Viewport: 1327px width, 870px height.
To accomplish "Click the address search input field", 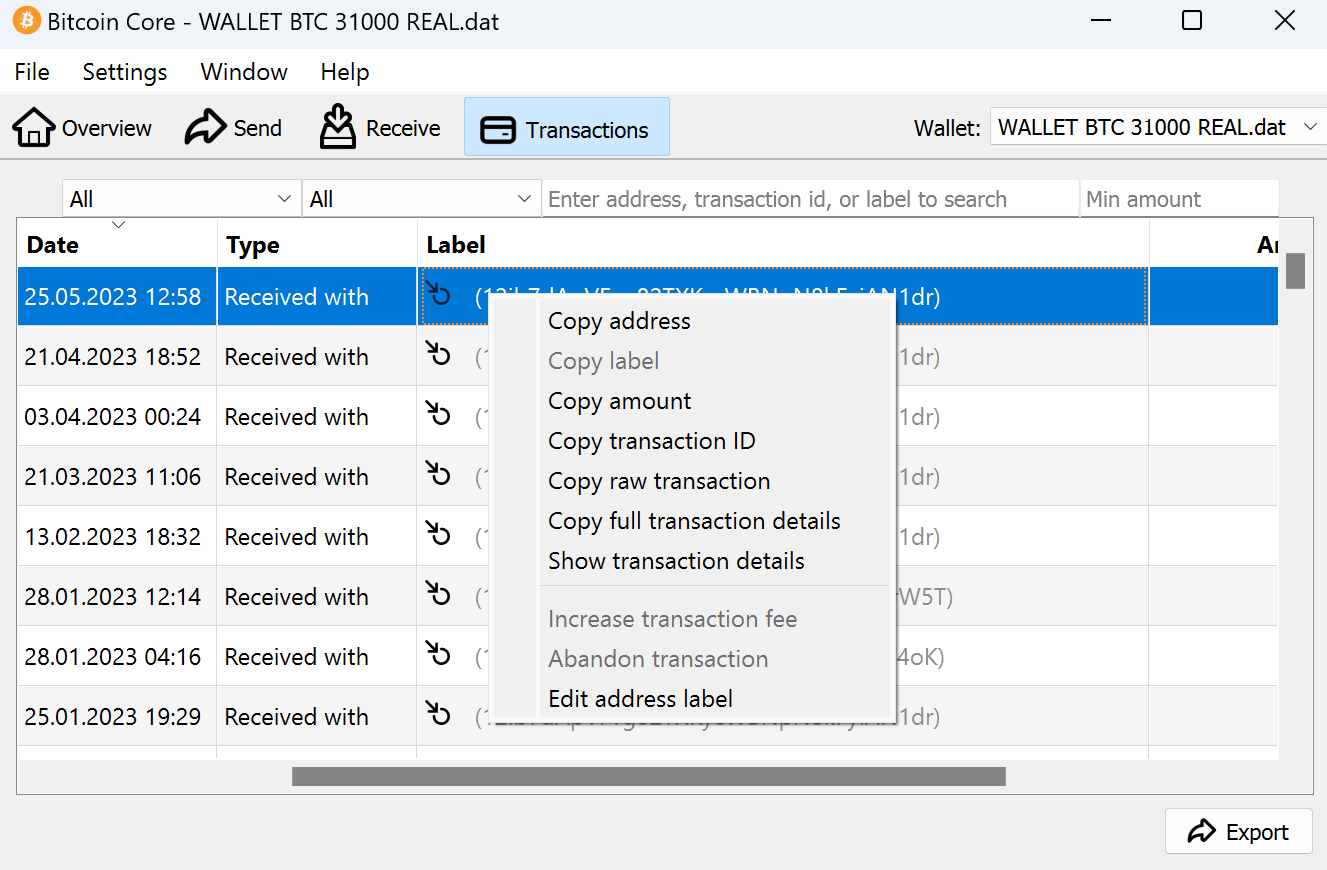I will click(x=810, y=199).
